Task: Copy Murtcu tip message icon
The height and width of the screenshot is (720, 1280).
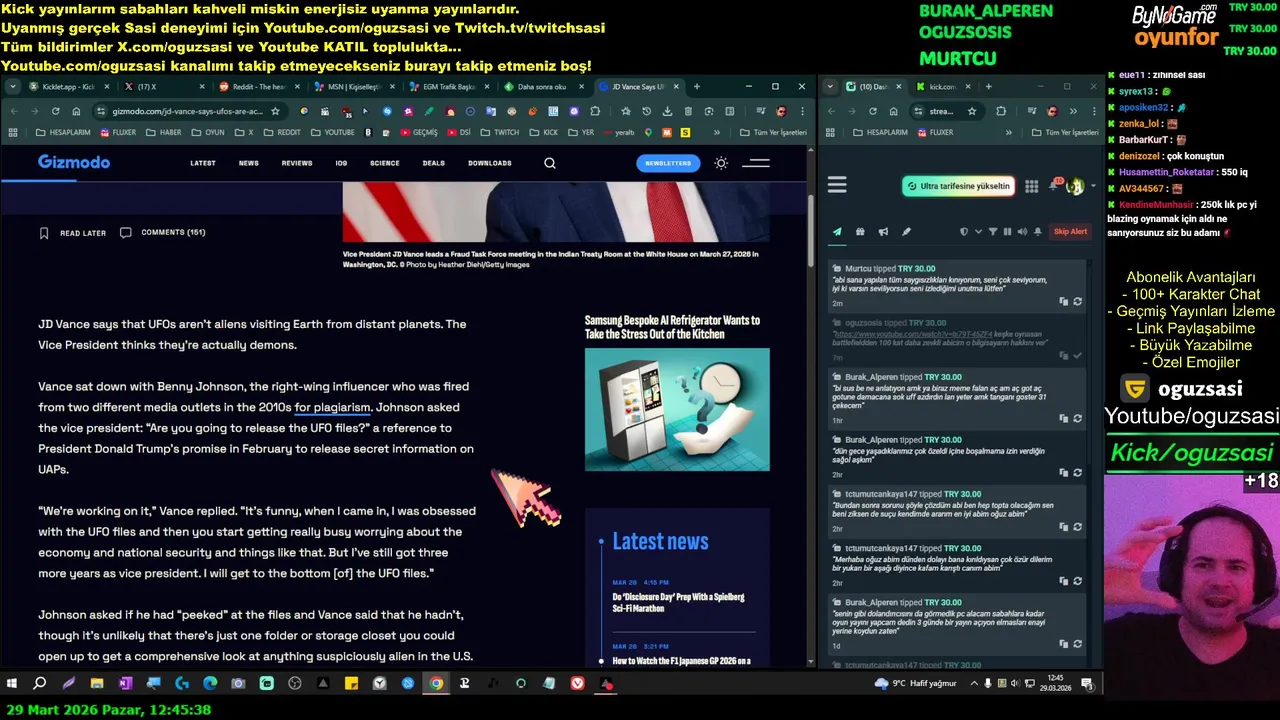Action: [x=1064, y=301]
